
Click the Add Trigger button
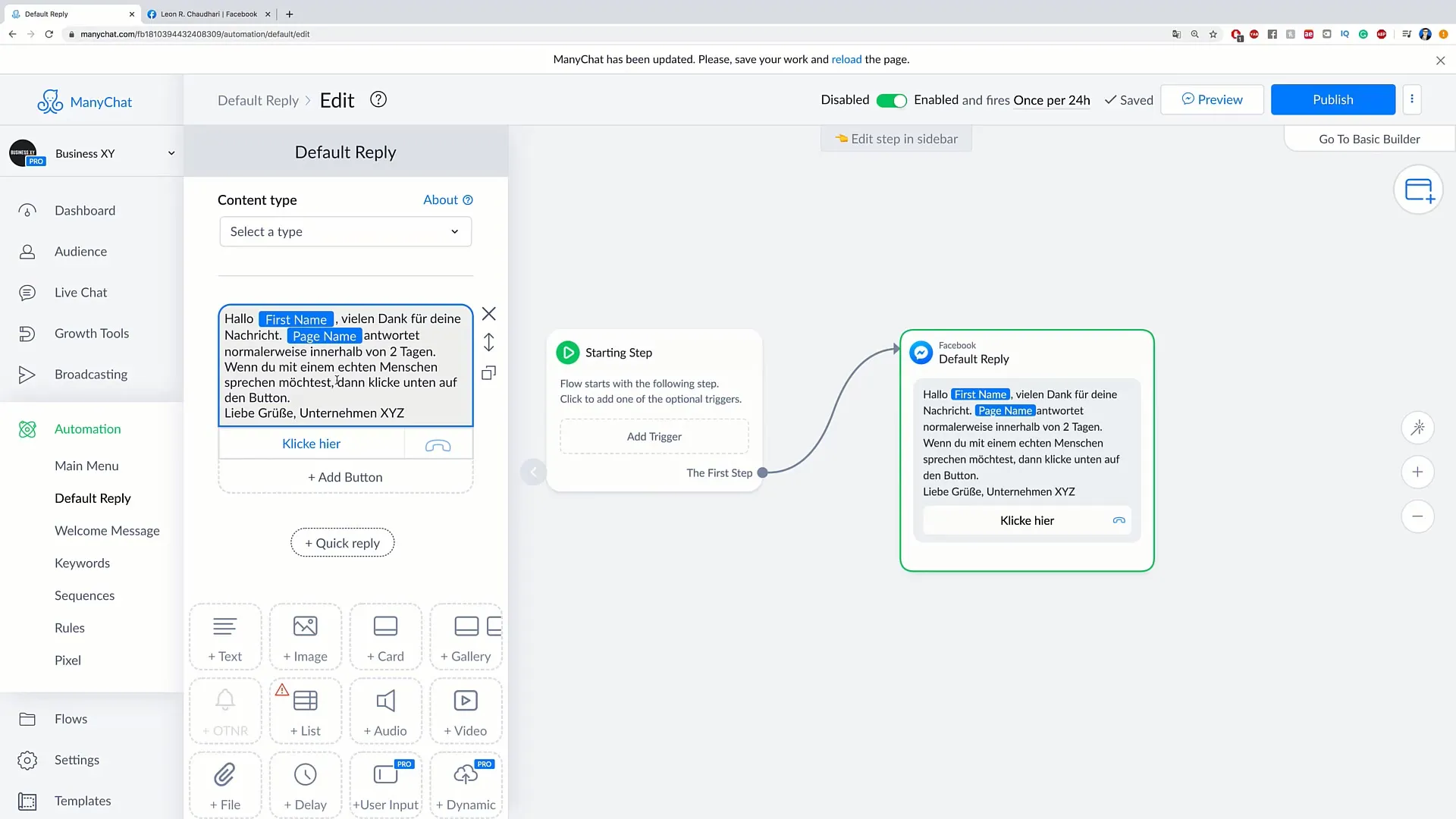[654, 436]
